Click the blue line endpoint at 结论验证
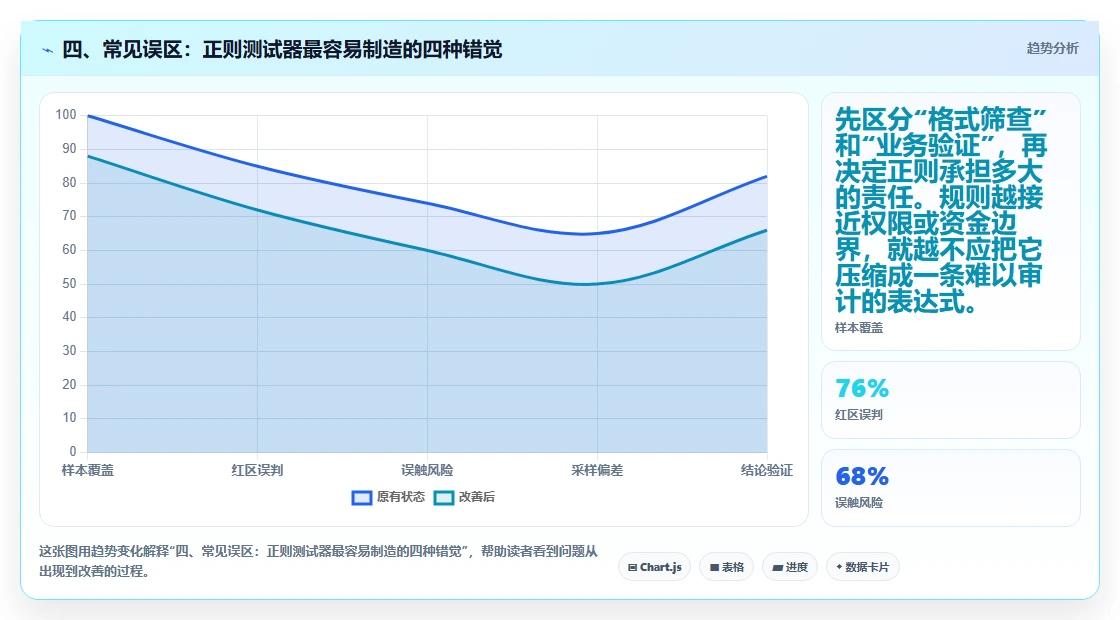Viewport: 1120px width, 620px height. [x=766, y=176]
